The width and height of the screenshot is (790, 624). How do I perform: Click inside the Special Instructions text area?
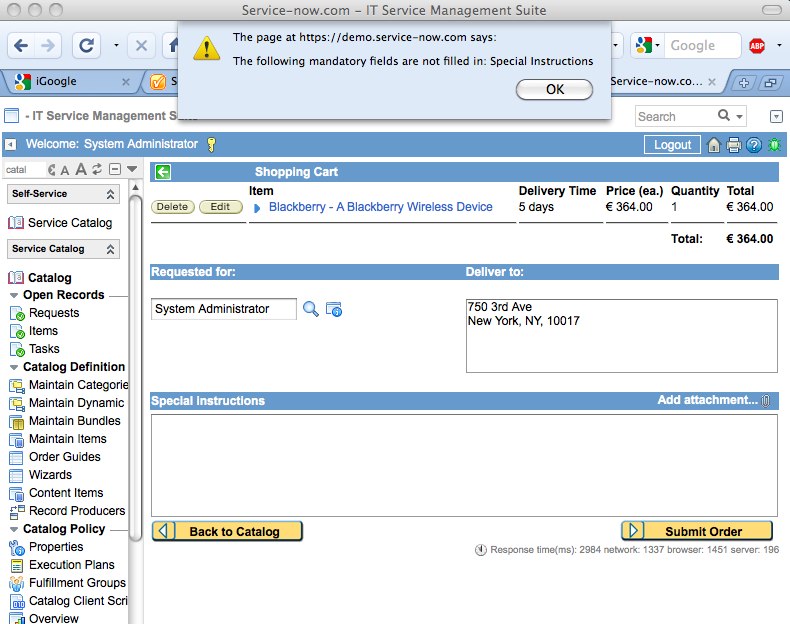(464, 465)
